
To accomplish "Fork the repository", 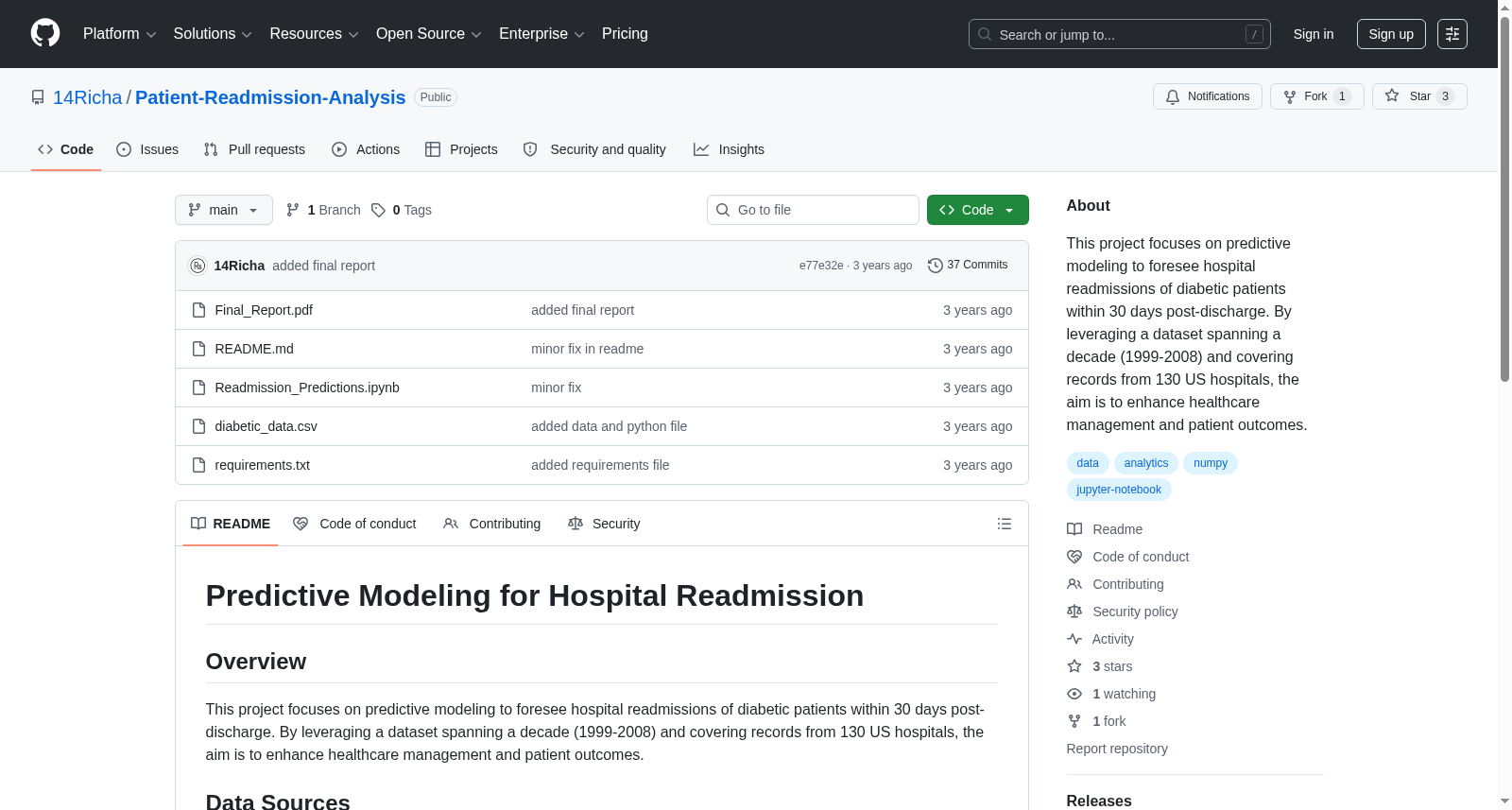I will point(1316,96).
